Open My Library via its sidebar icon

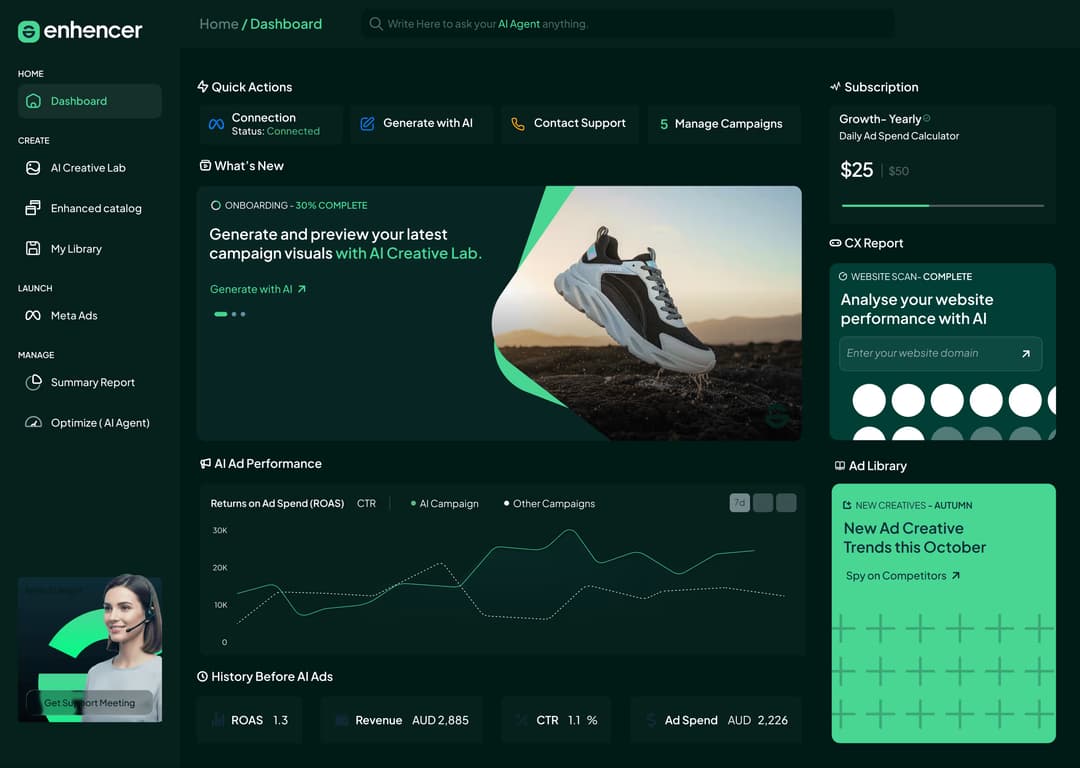(x=34, y=248)
